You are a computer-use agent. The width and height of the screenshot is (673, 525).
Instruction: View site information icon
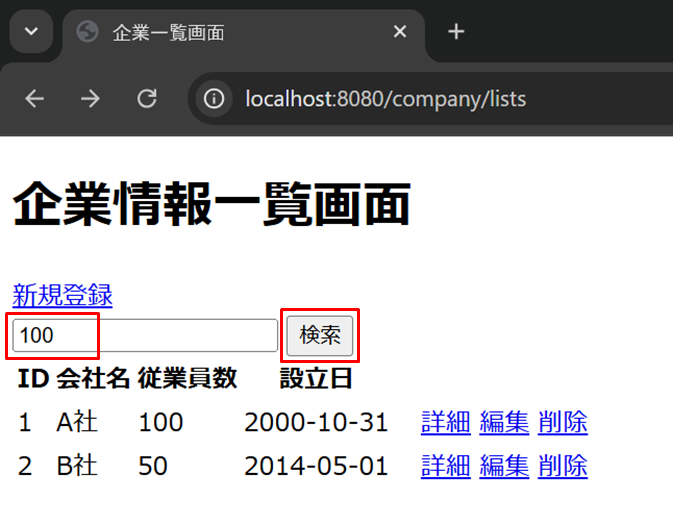(214, 99)
